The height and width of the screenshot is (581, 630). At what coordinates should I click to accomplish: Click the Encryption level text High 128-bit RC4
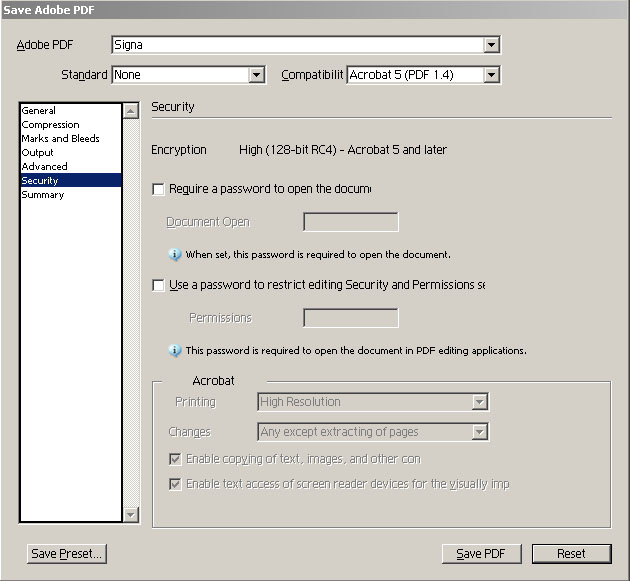343,150
